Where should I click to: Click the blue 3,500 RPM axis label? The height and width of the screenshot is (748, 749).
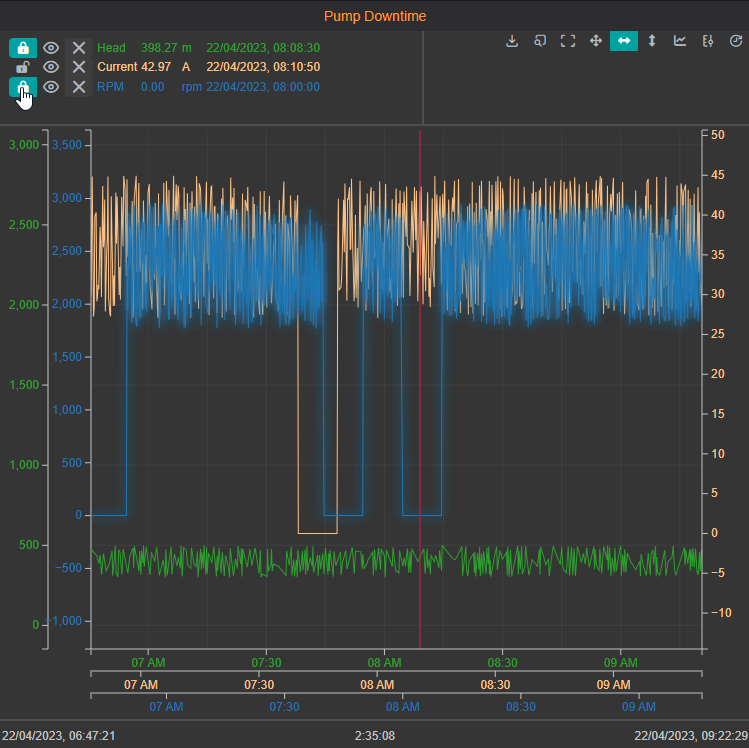coord(67,145)
